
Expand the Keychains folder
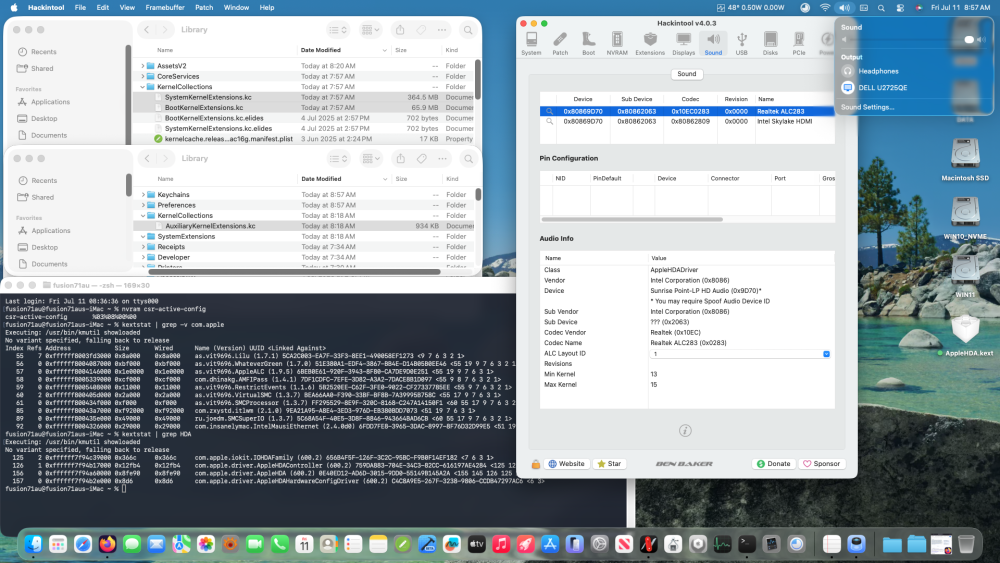[x=143, y=194]
